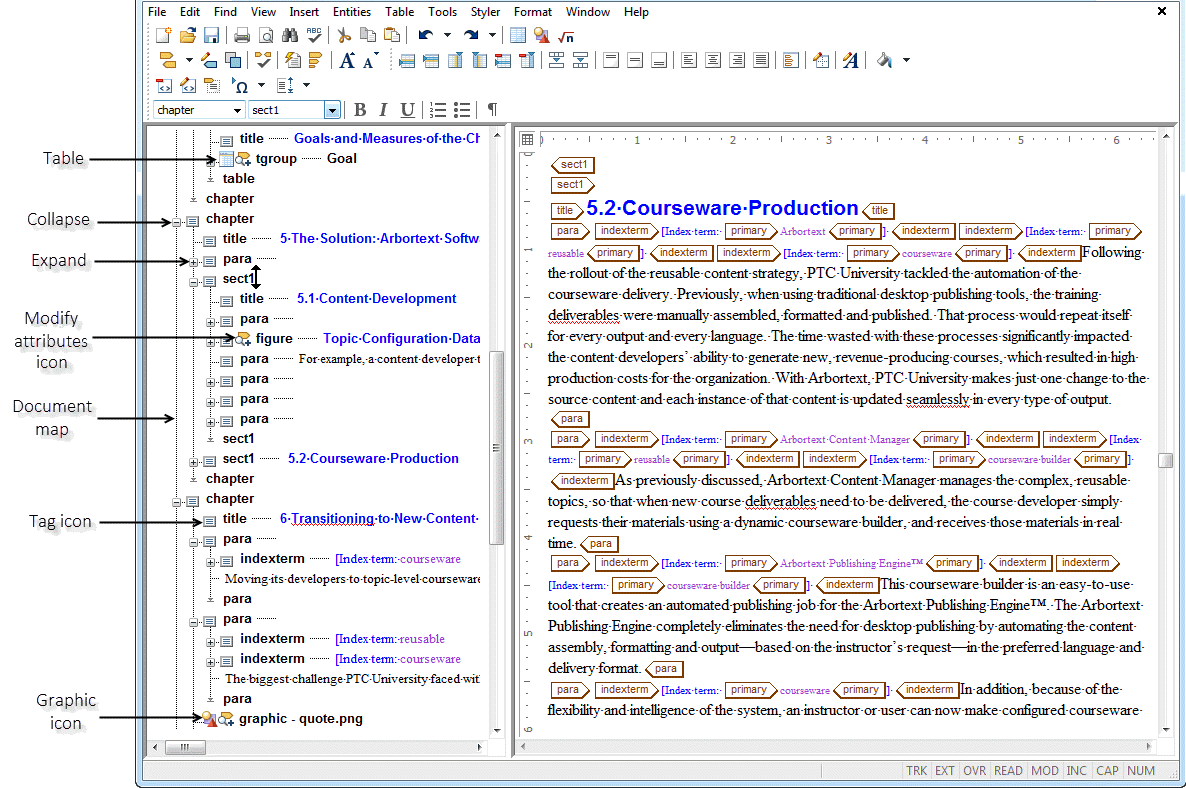This screenshot has width=1186, height=788.
Task: Redo the action arrow icon
Action: point(471,35)
